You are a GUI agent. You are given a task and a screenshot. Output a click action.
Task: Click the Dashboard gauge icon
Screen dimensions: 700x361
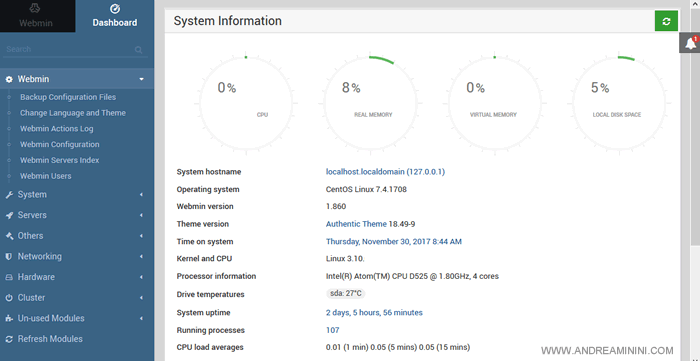point(115,9)
